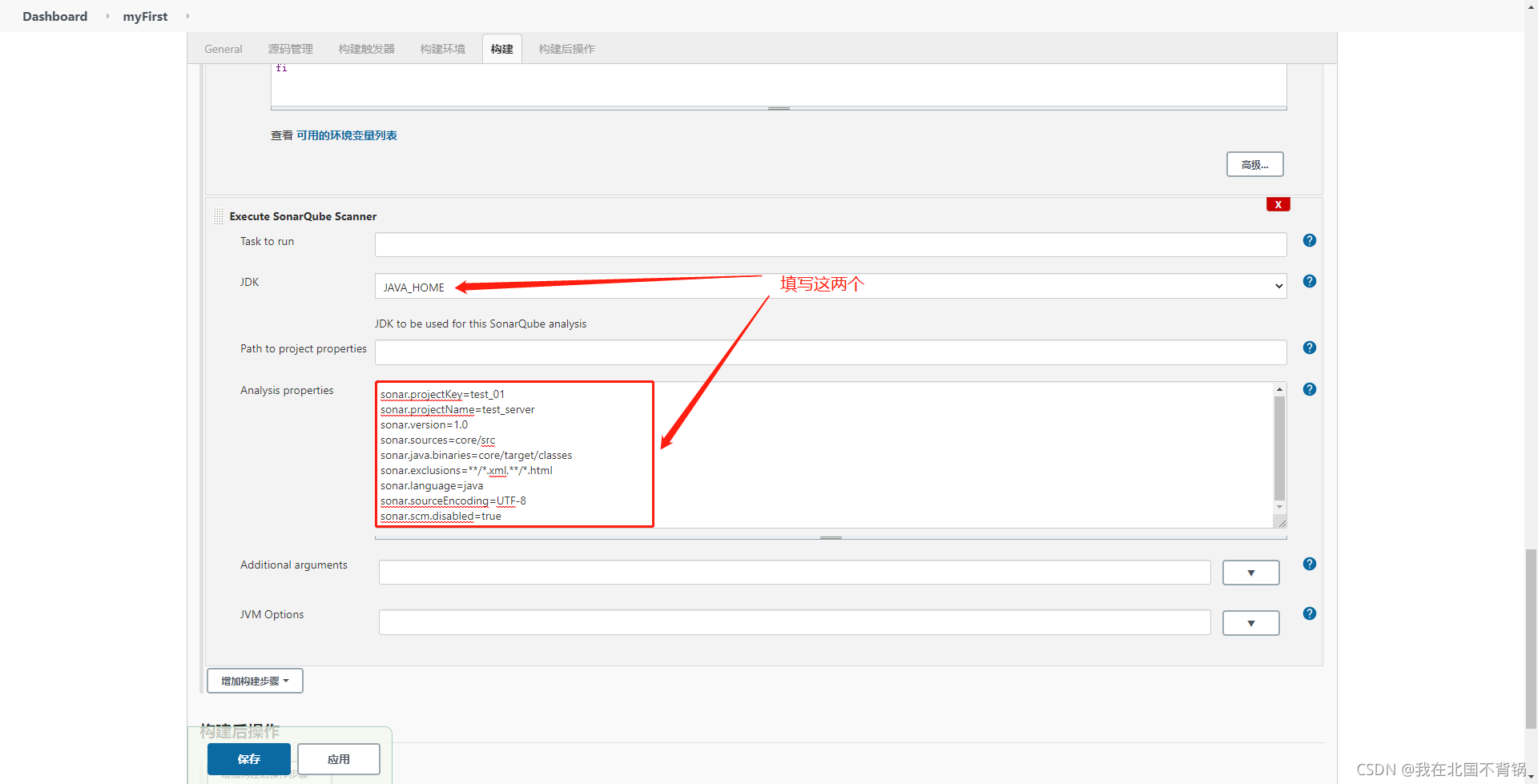
Task: Open help for Task to run field
Action: pos(1310,240)
